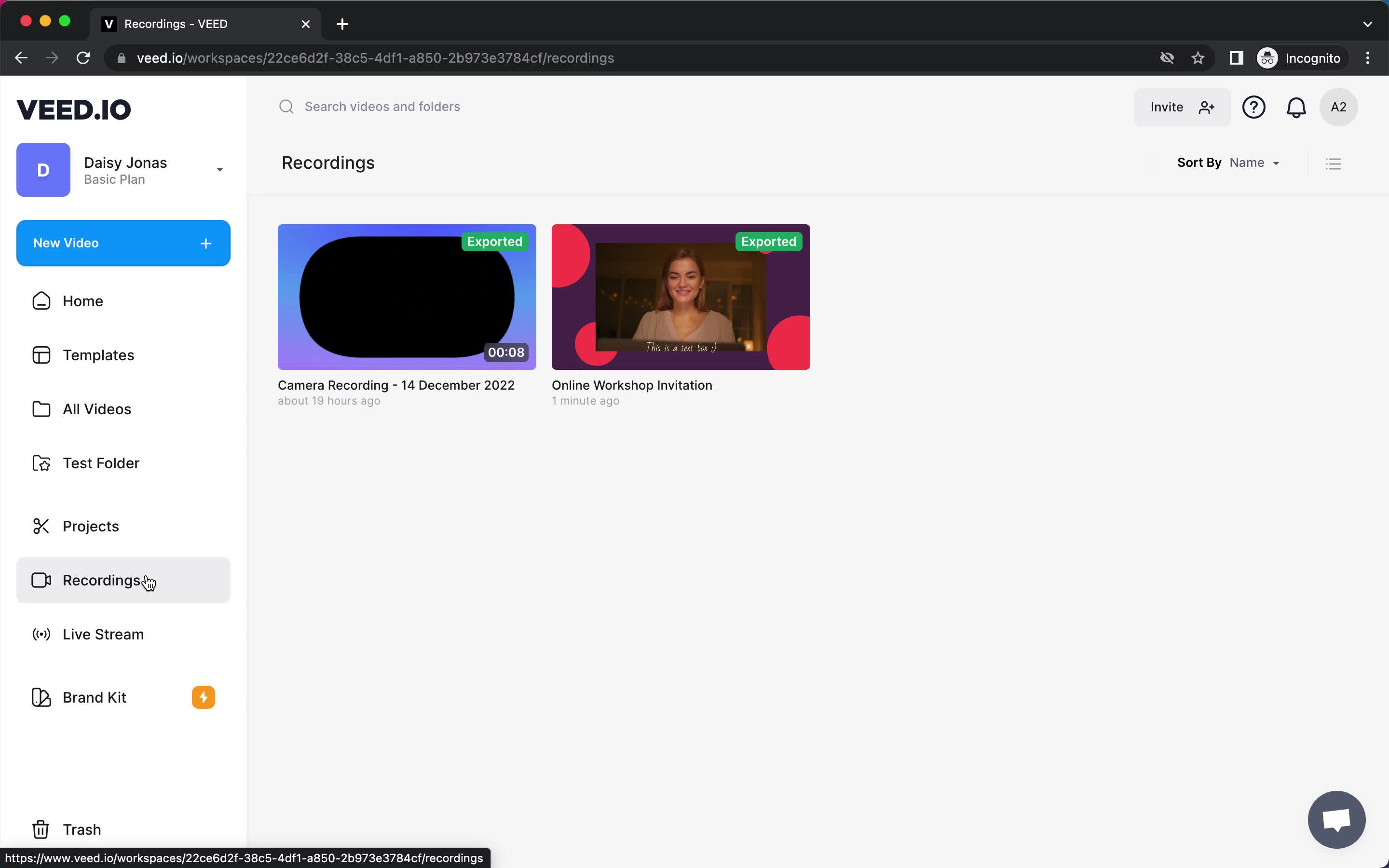Open the browser side panel icon
This screenshot has width=1389, height=868.
1236,58
